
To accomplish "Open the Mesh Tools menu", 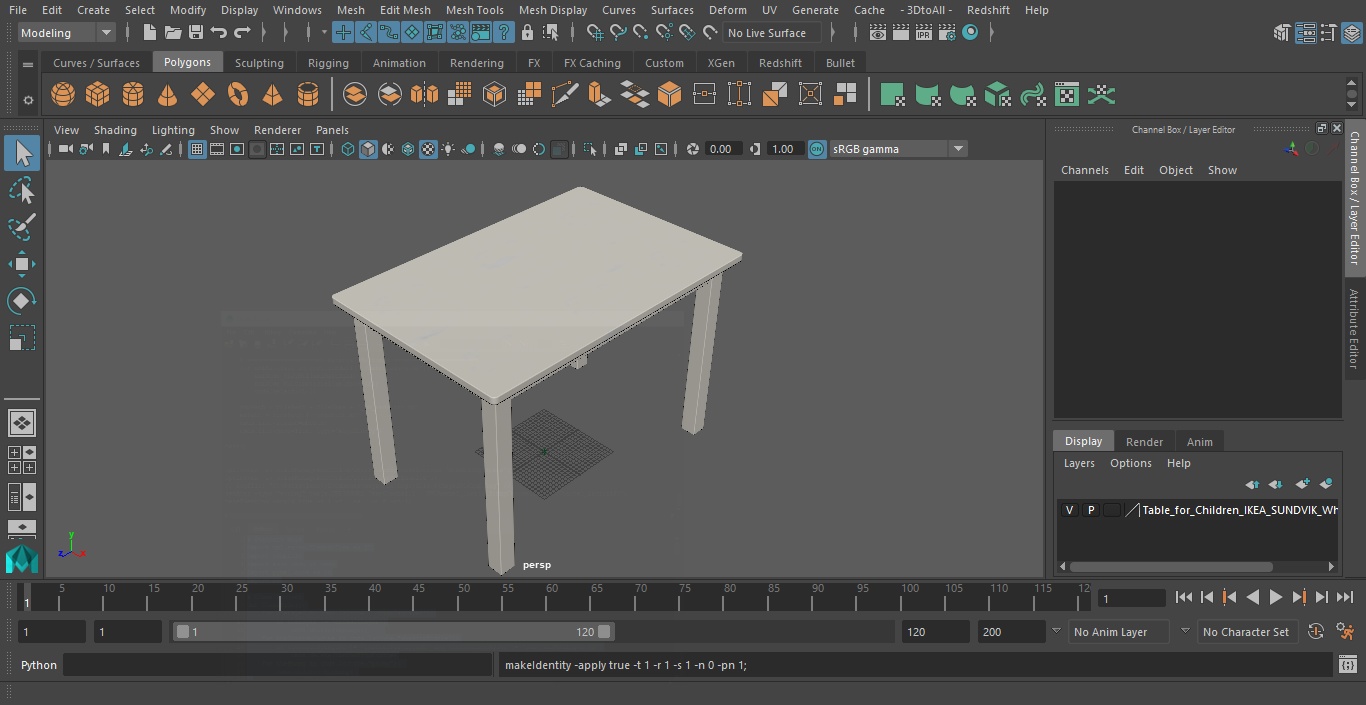I will coord(474,10).
